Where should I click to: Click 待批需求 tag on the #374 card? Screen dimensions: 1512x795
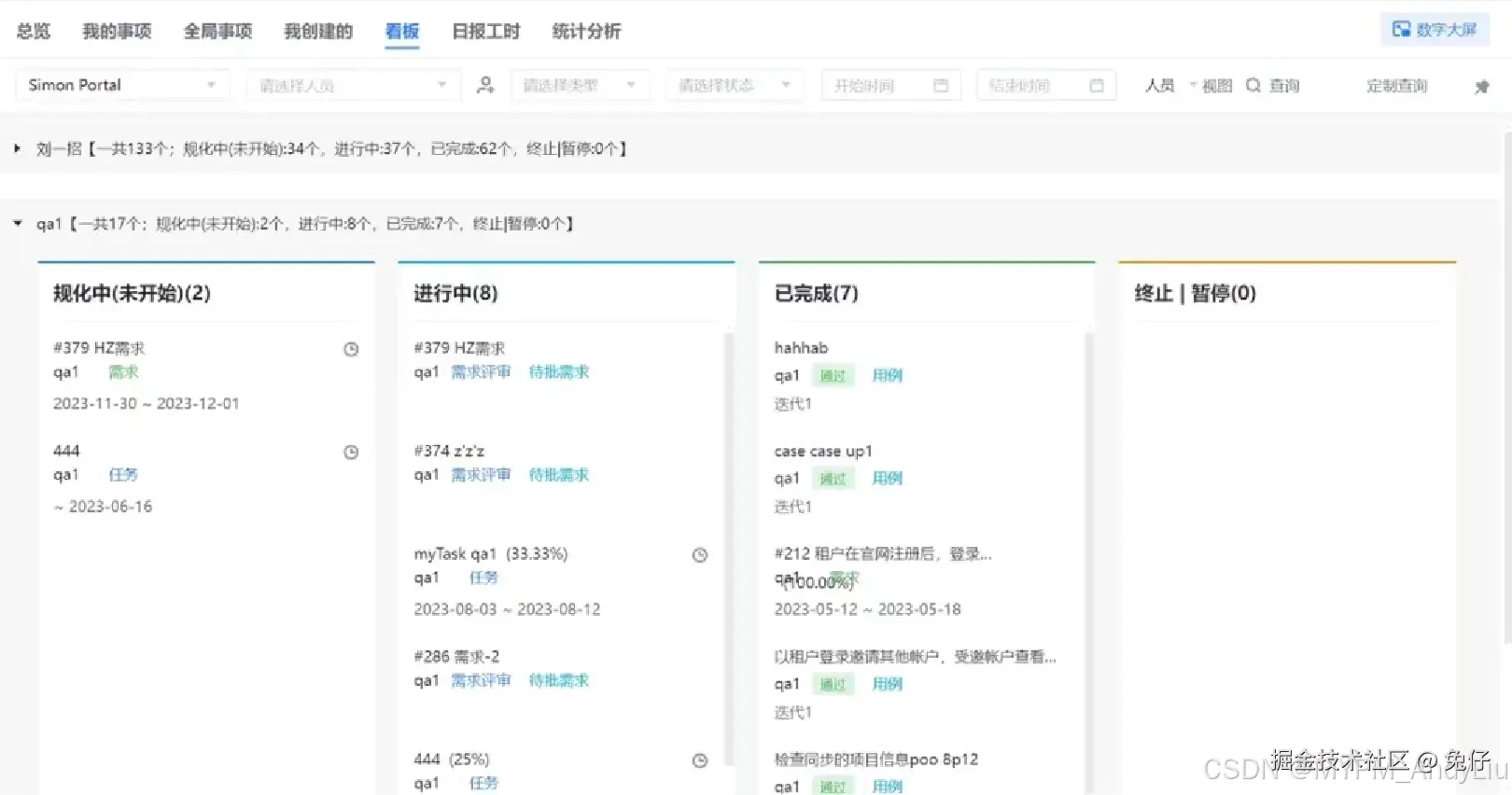click(559, 475)
